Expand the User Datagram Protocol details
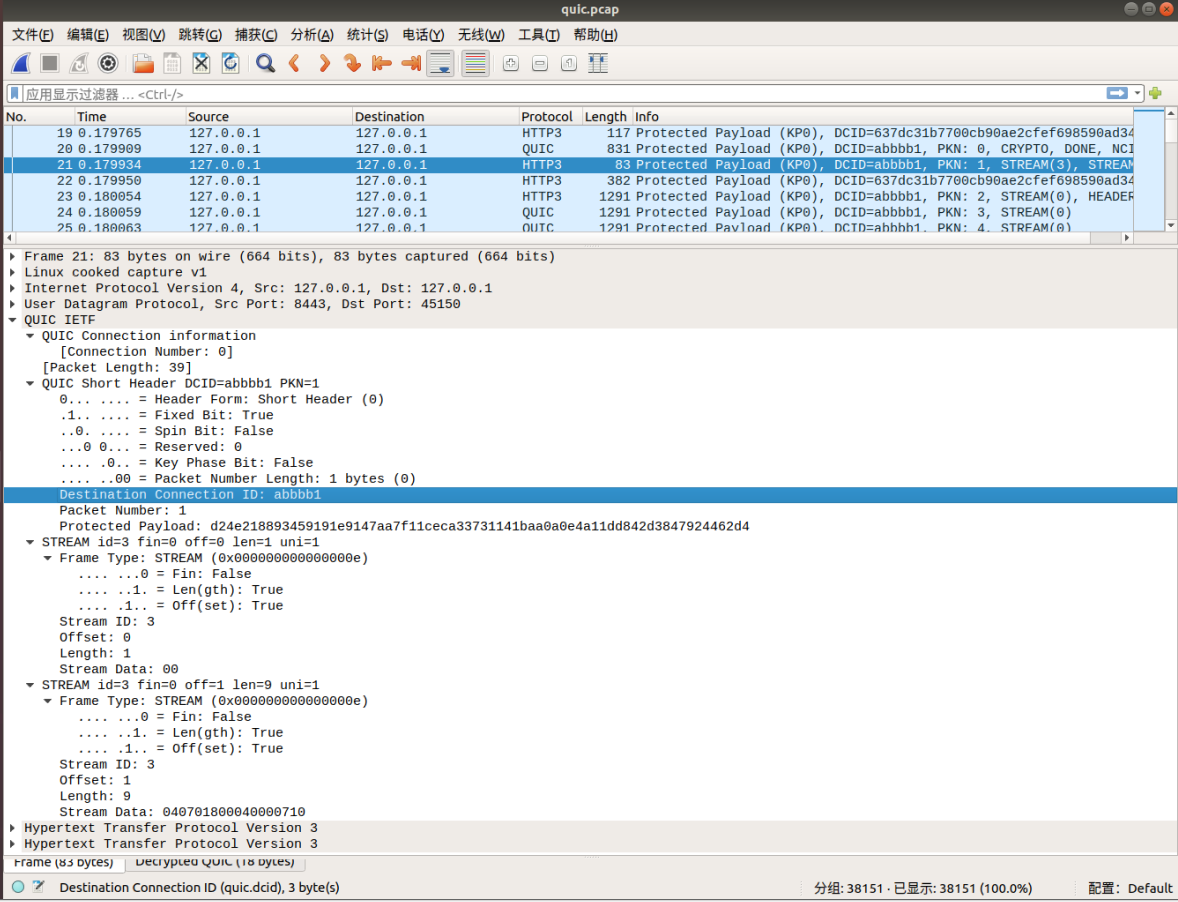The image size is (1178, 902). (12, 304)
